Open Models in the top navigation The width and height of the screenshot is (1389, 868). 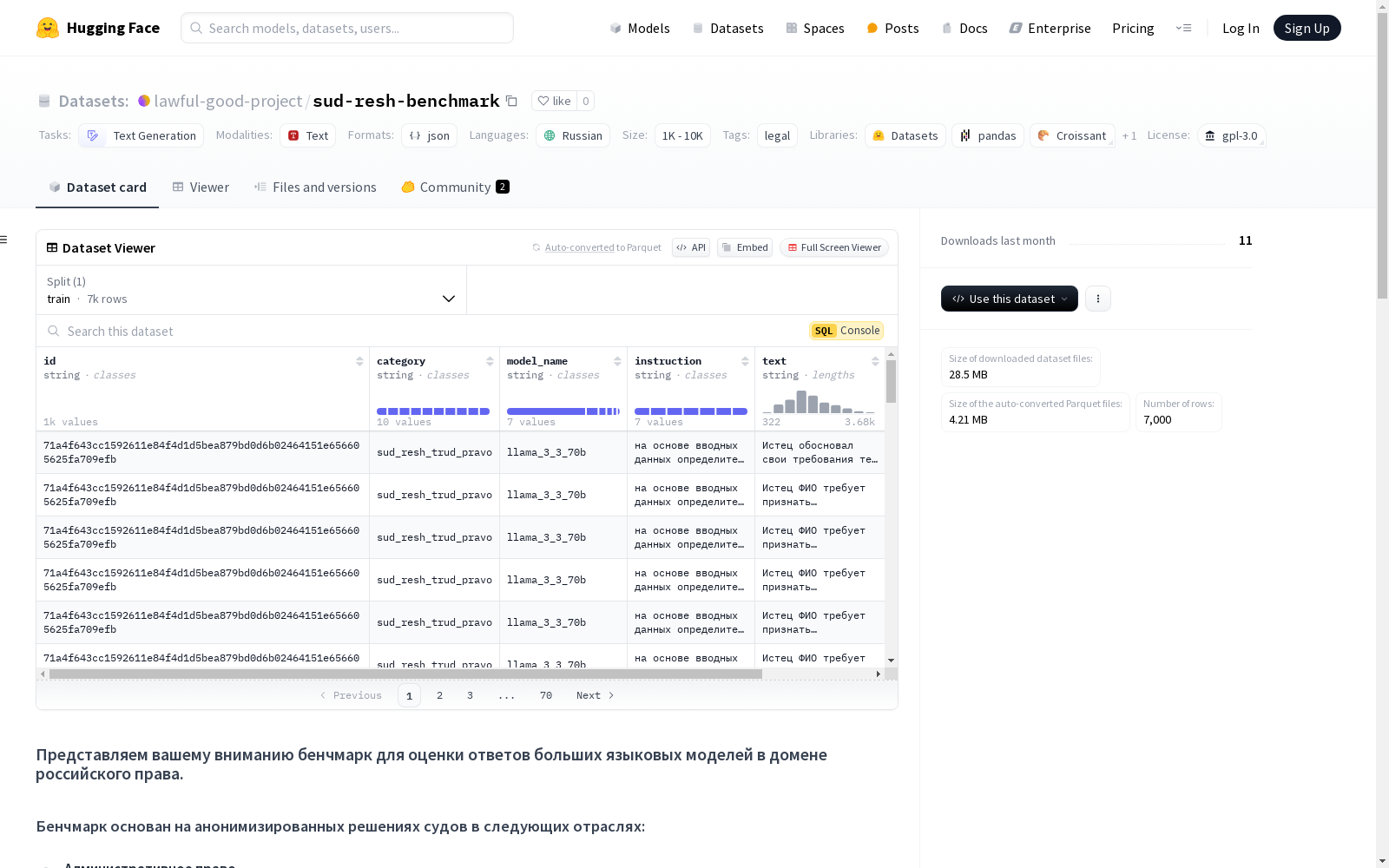(x=640, y=28)
